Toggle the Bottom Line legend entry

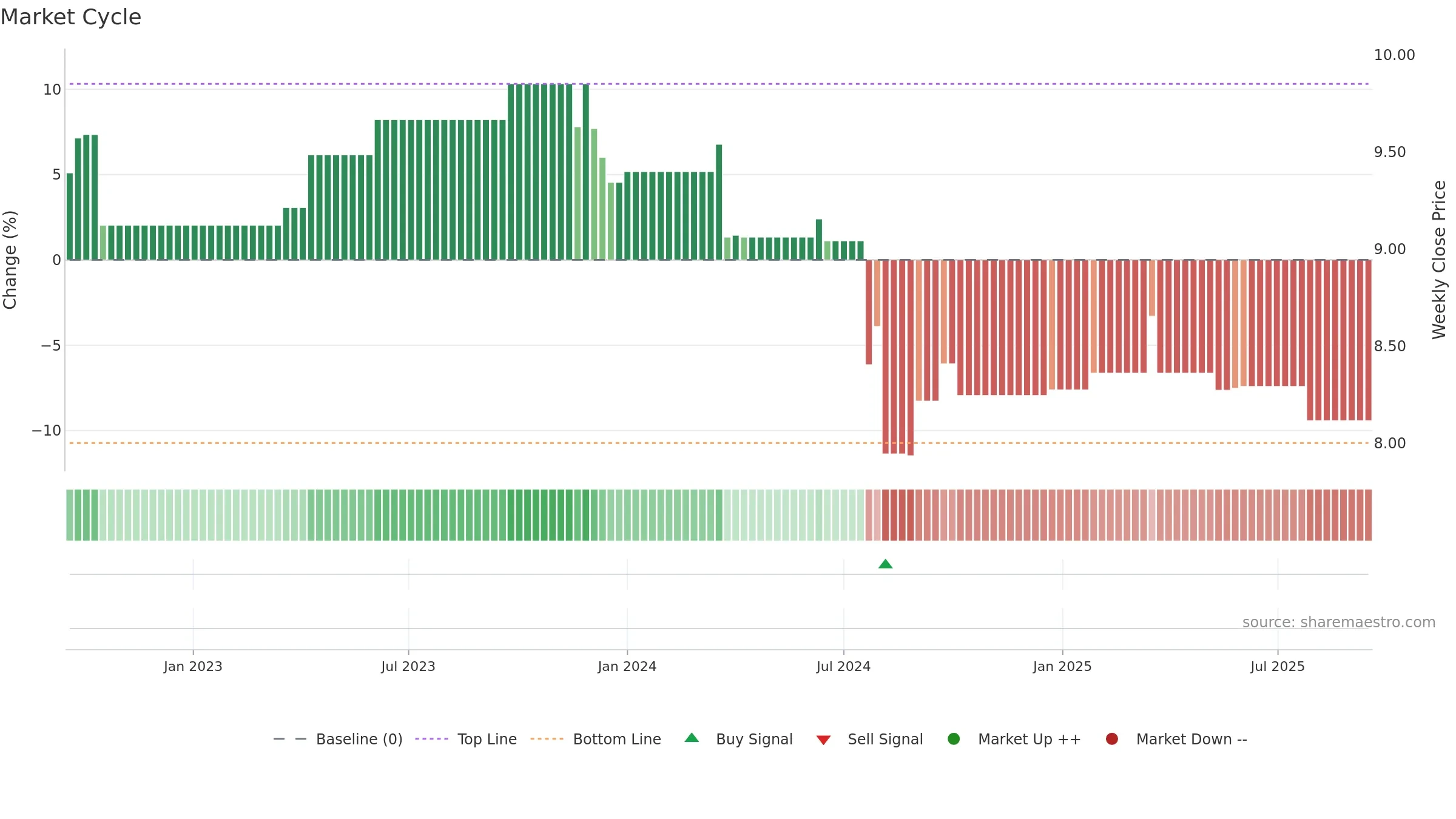click(x=596, y=739)
